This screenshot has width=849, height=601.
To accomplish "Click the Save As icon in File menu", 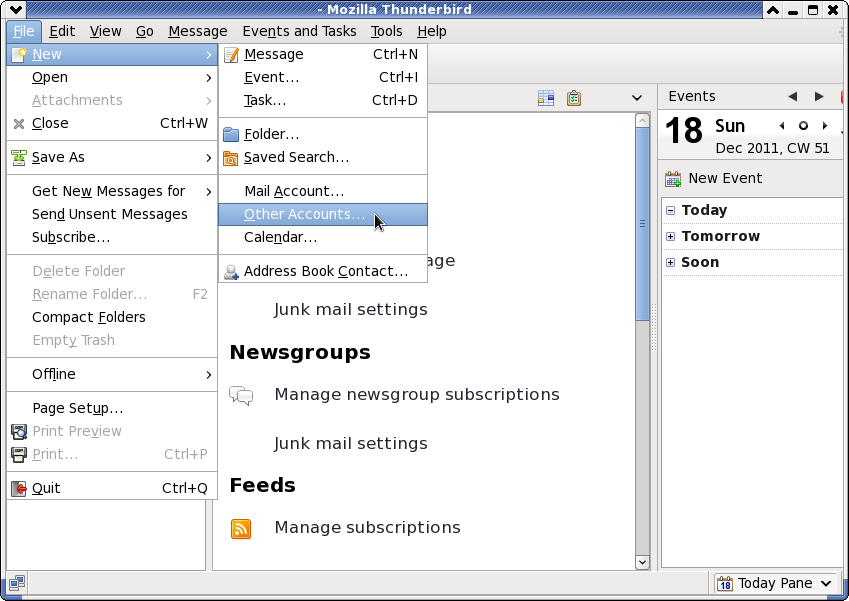I will (x=19, y=158).
